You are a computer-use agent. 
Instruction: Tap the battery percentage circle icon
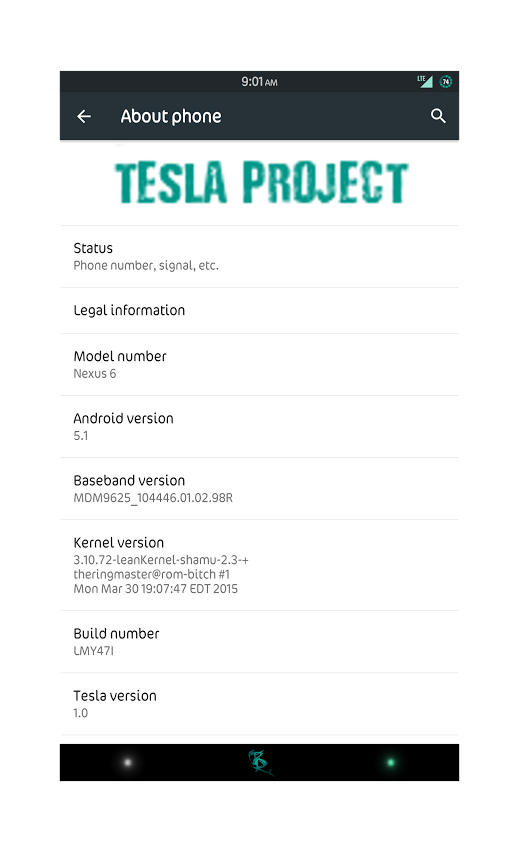tap(446, 82)
